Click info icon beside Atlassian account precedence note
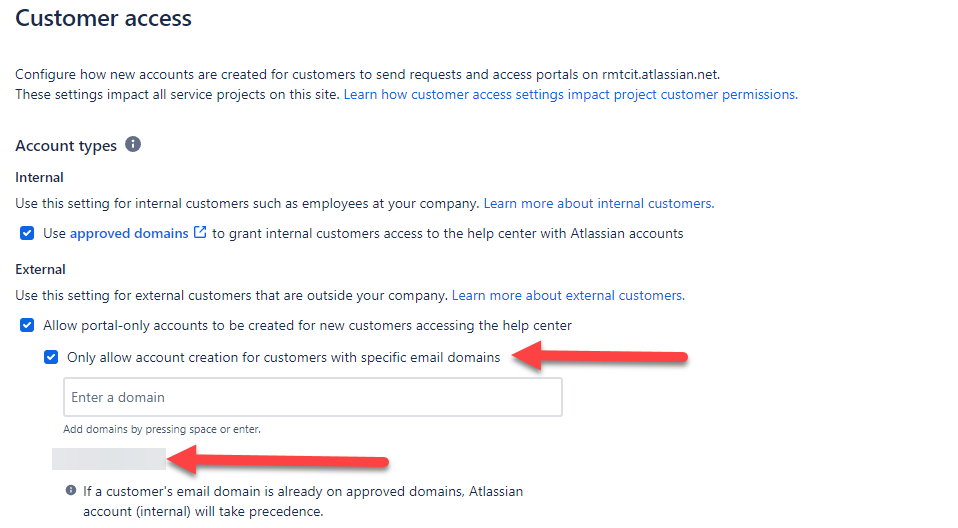Image resolution: width=958 pixels, height=528 pixels. click(71, 490)
